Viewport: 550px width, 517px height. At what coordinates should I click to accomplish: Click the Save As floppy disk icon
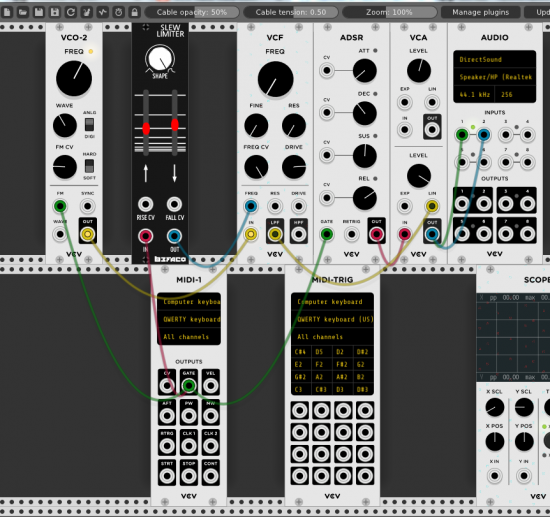55,12
